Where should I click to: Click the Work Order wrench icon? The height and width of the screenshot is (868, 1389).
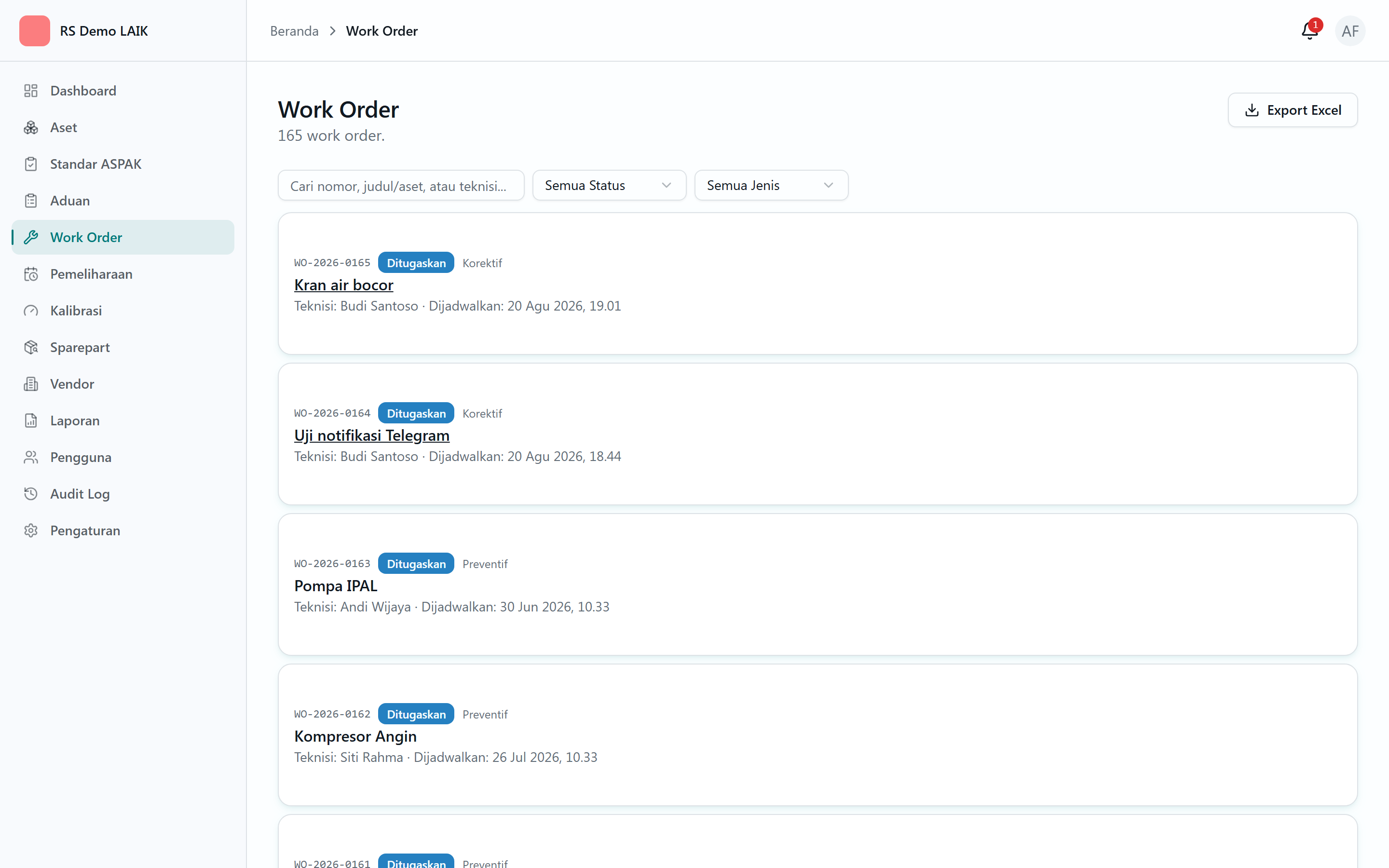tap(31, 238)
